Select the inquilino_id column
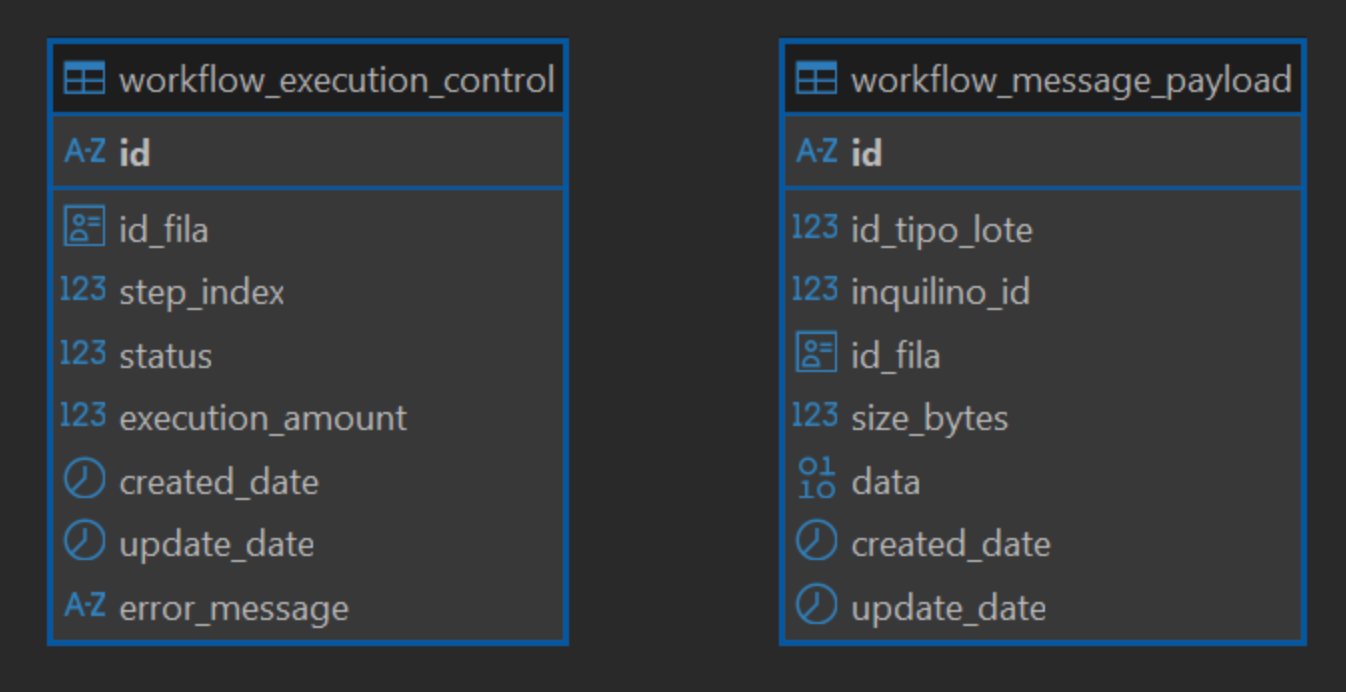This screenshot has height=692, width=1346. coord(940,292)
